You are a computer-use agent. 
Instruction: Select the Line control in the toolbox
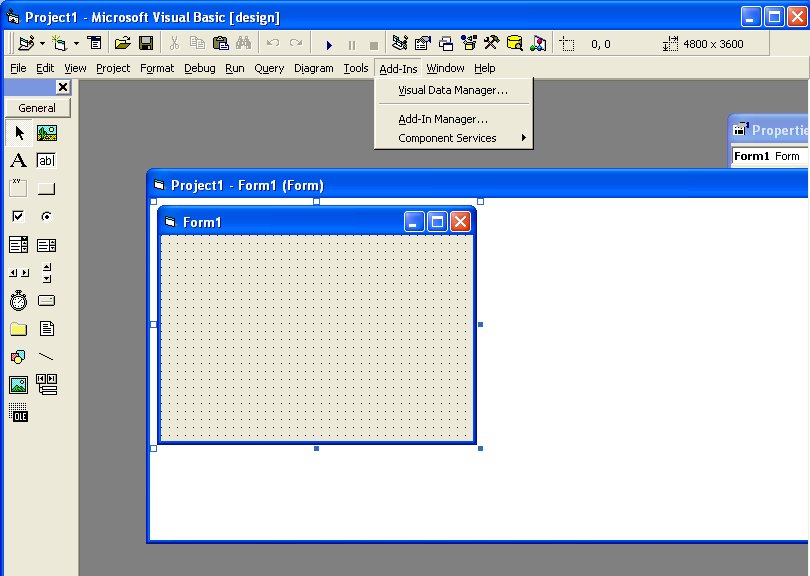coord(46,356)
